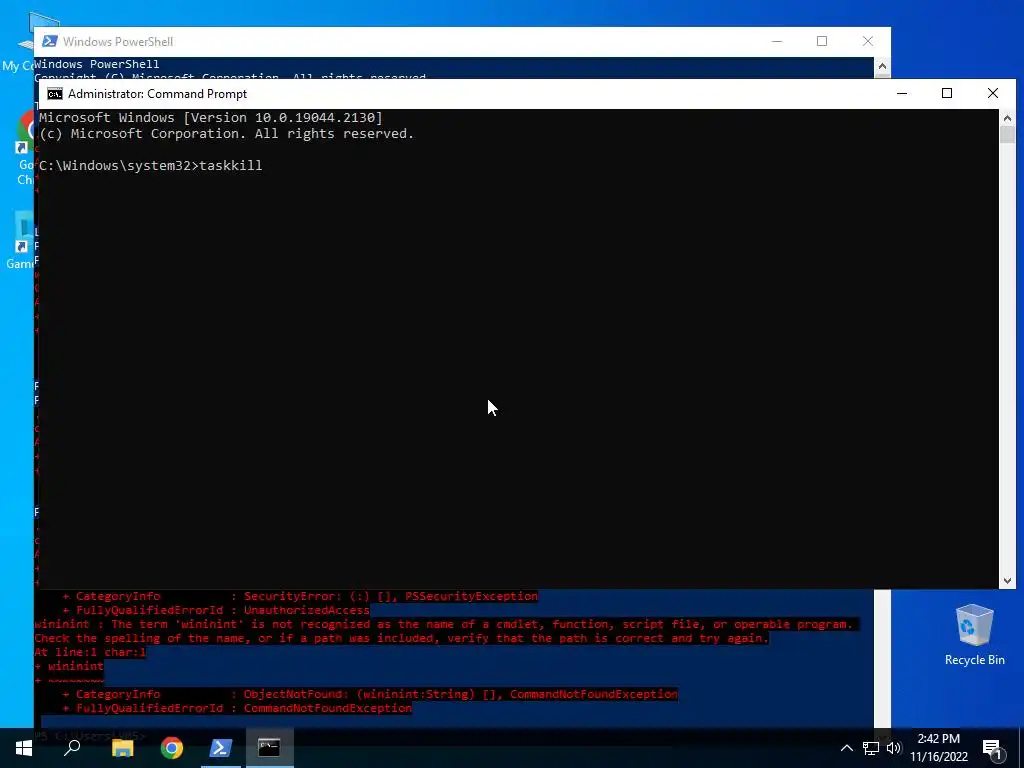Click 'Microsoft Windows [Version 10.0.19044.2130]' line
Screen dimensions: 1024x768
coord(210,118)
